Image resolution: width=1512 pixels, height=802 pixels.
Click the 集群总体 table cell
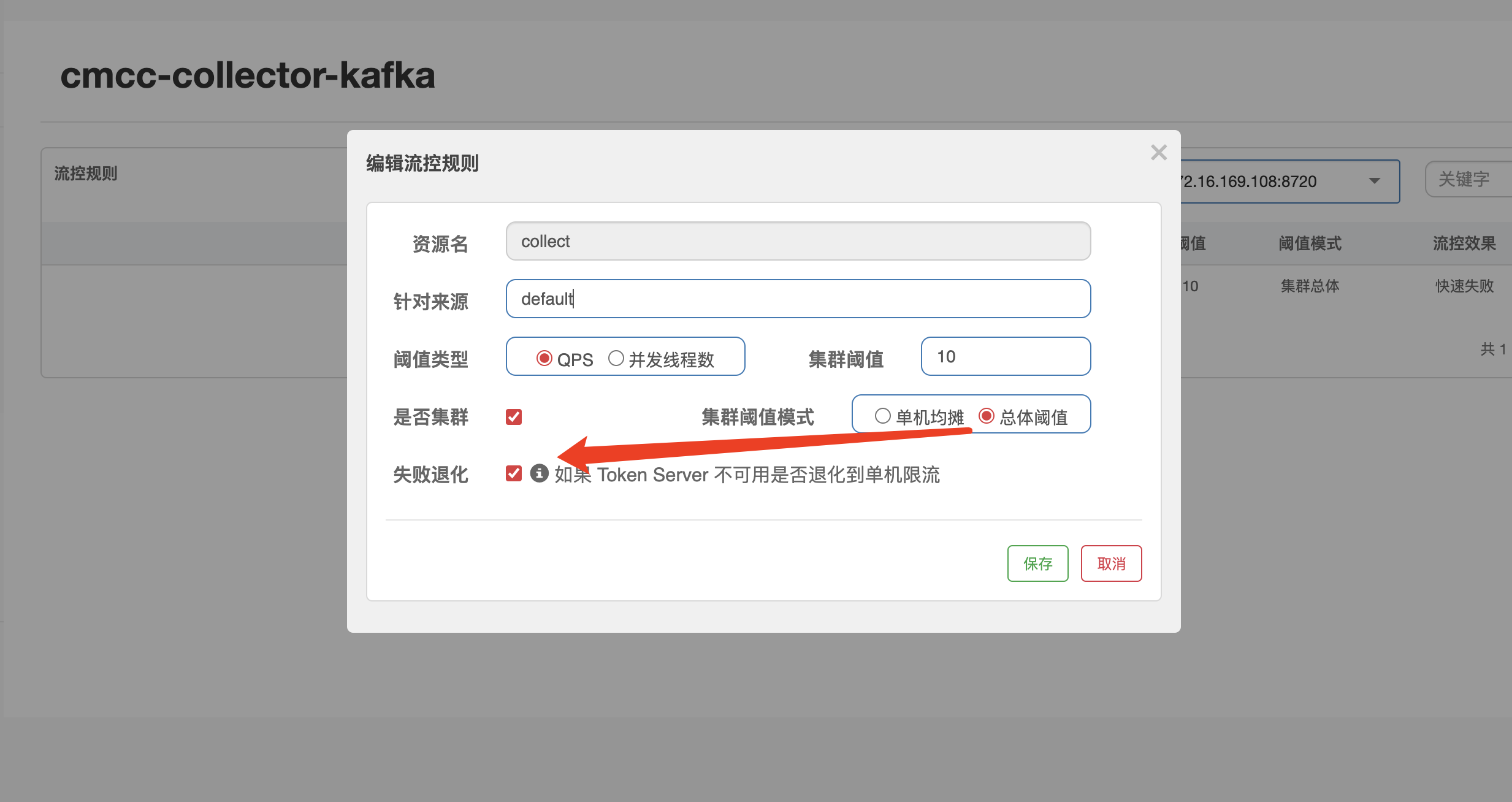click(1310, 286)
